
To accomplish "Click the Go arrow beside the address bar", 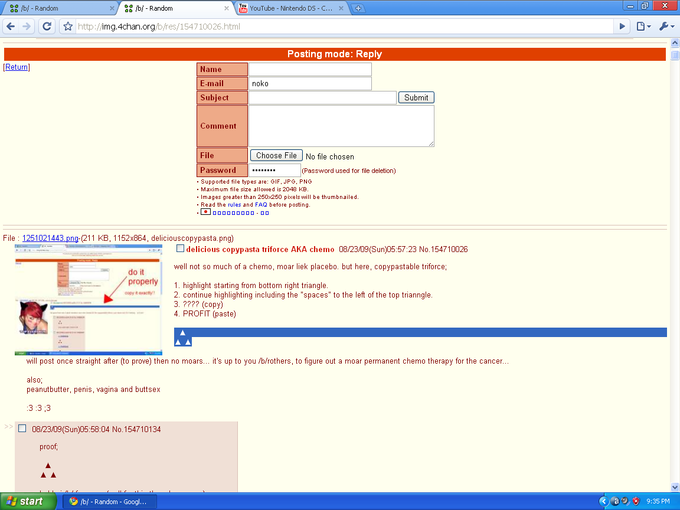I will [622, 26].
